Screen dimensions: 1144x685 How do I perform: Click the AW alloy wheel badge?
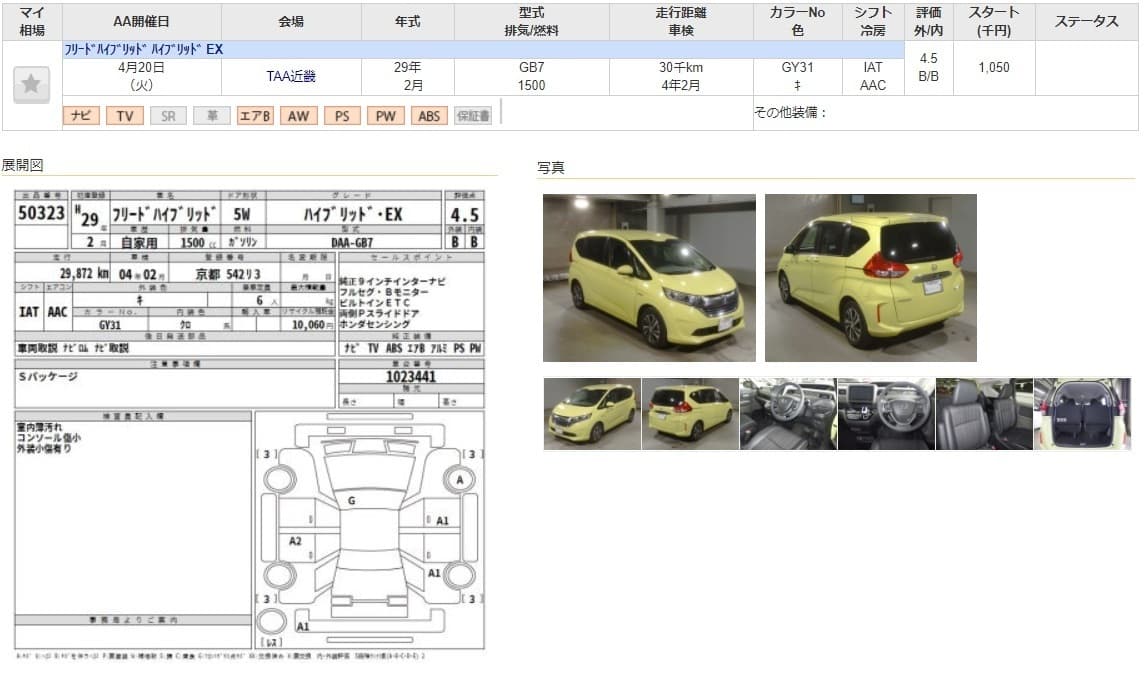298,116
